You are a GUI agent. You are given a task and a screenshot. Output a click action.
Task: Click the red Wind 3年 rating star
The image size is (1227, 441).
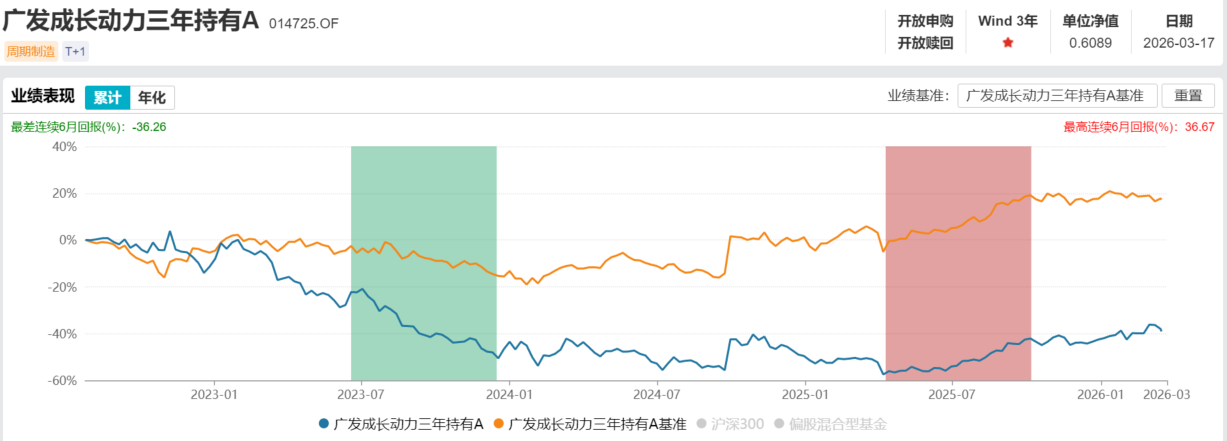pos(1008,43)
